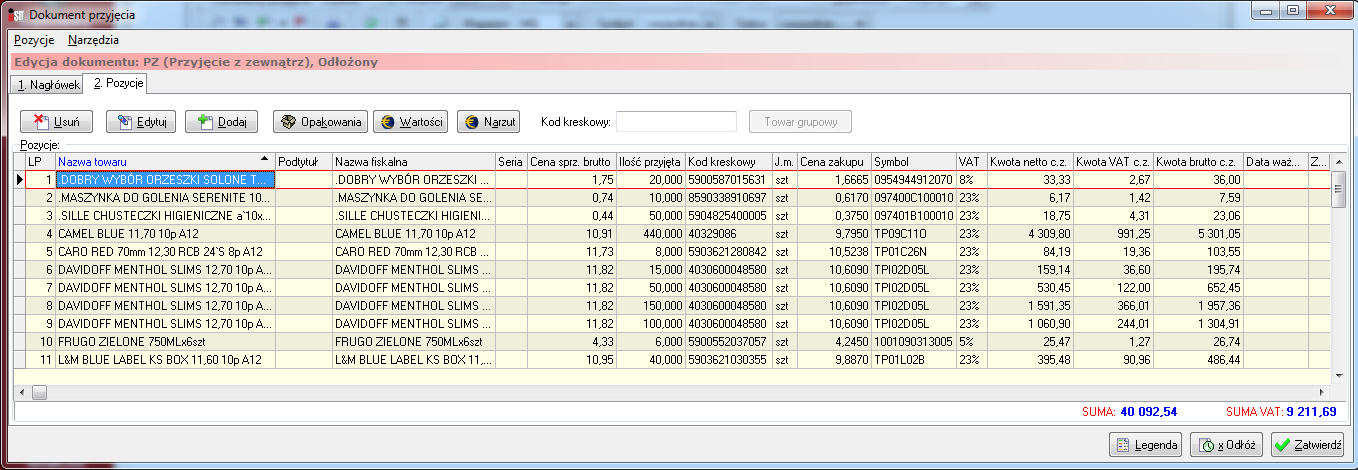Image resolution: width=1358 pixels, height=470 pixels.
Task: Click symbol cell 1001090313005
Action: 913,342
